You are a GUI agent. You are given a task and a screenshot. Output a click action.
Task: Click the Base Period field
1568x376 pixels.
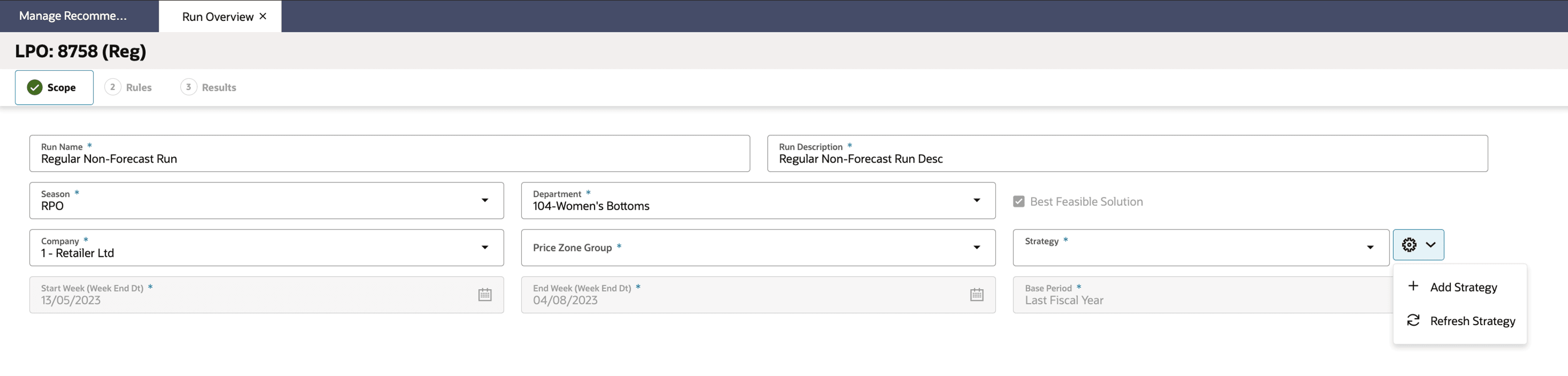click(x=1203, y=295)
